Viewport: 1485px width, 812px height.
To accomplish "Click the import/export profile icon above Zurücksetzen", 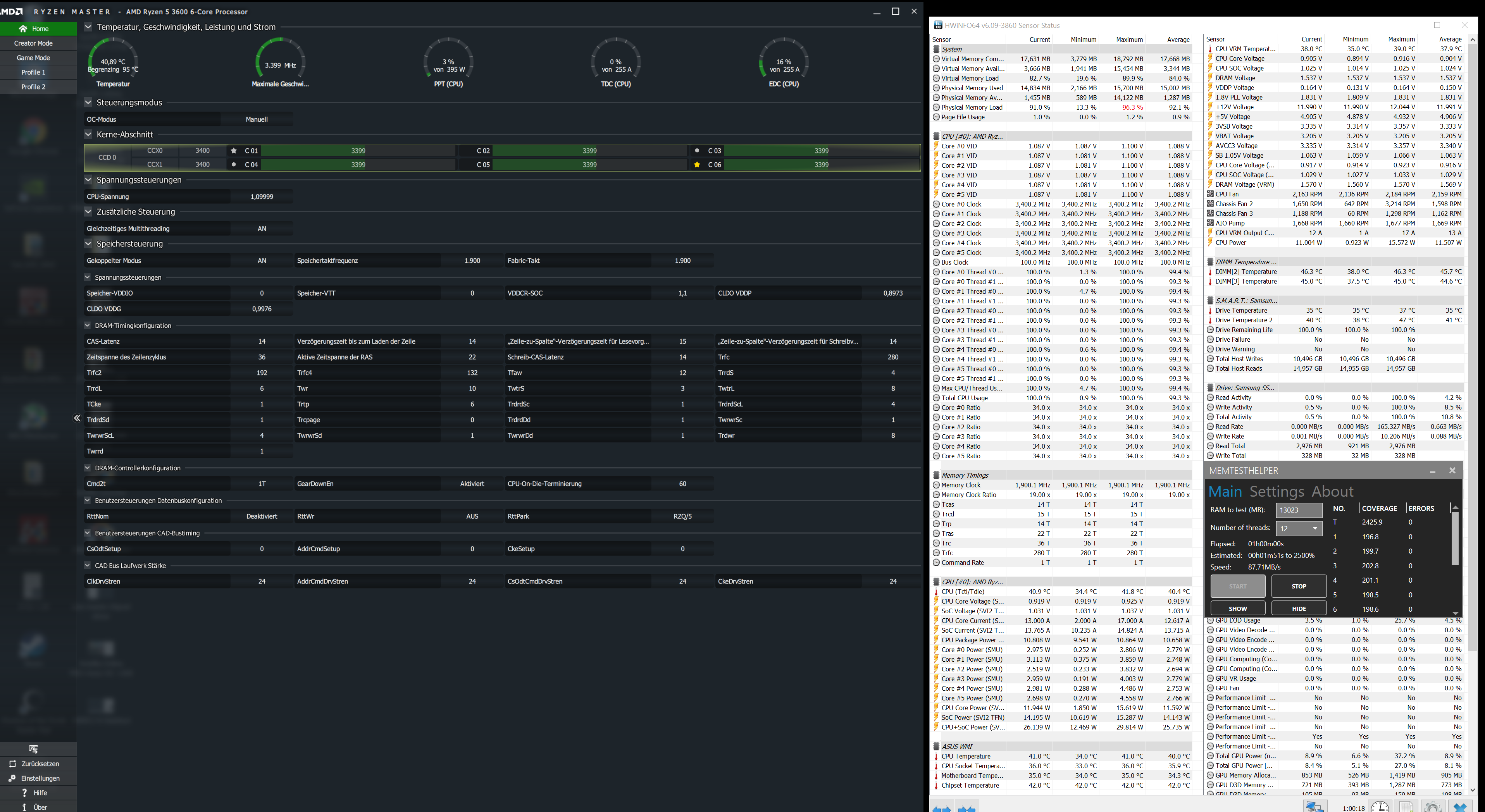I will 33,749.
